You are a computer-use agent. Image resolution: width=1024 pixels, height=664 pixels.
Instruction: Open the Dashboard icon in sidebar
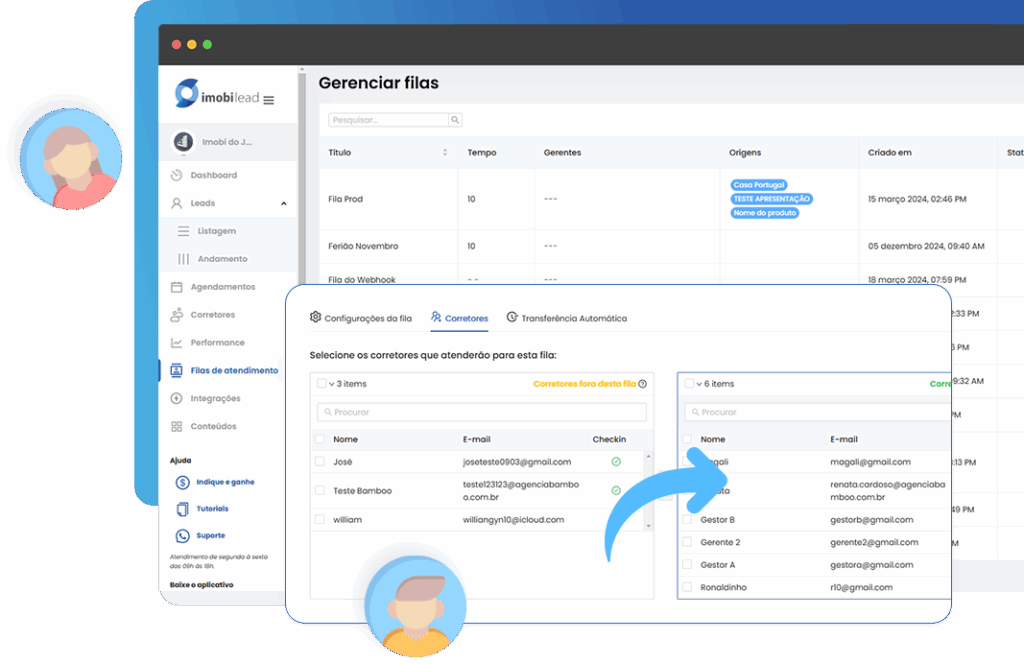pyautogui.click(x=176, y=175)
